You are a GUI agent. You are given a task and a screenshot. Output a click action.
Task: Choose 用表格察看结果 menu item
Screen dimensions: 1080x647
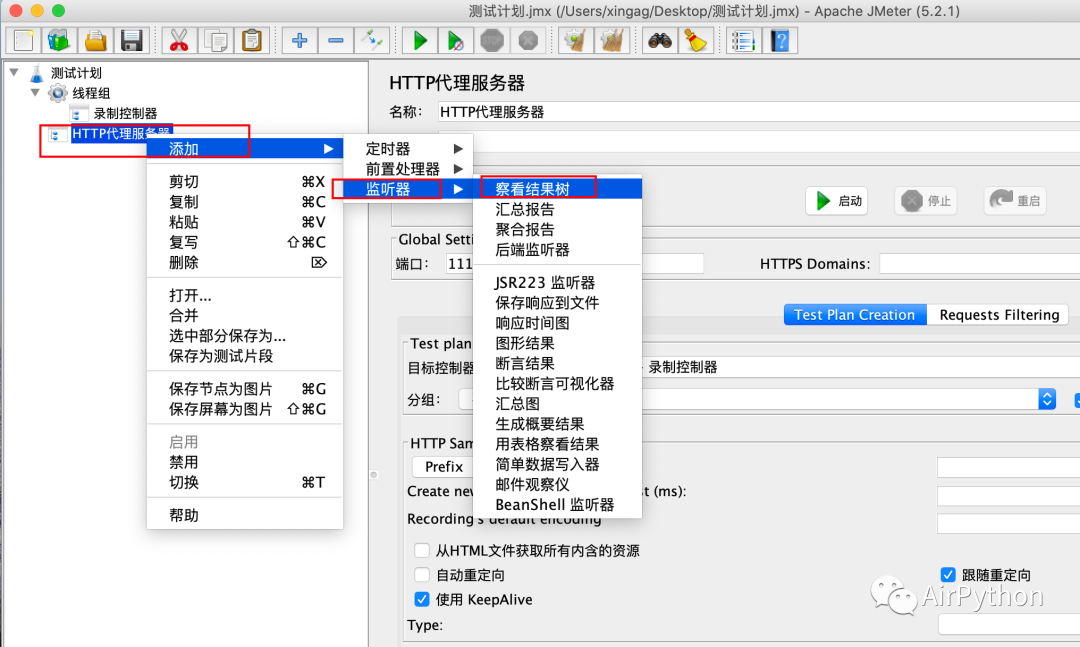click(x=558, y=444)
